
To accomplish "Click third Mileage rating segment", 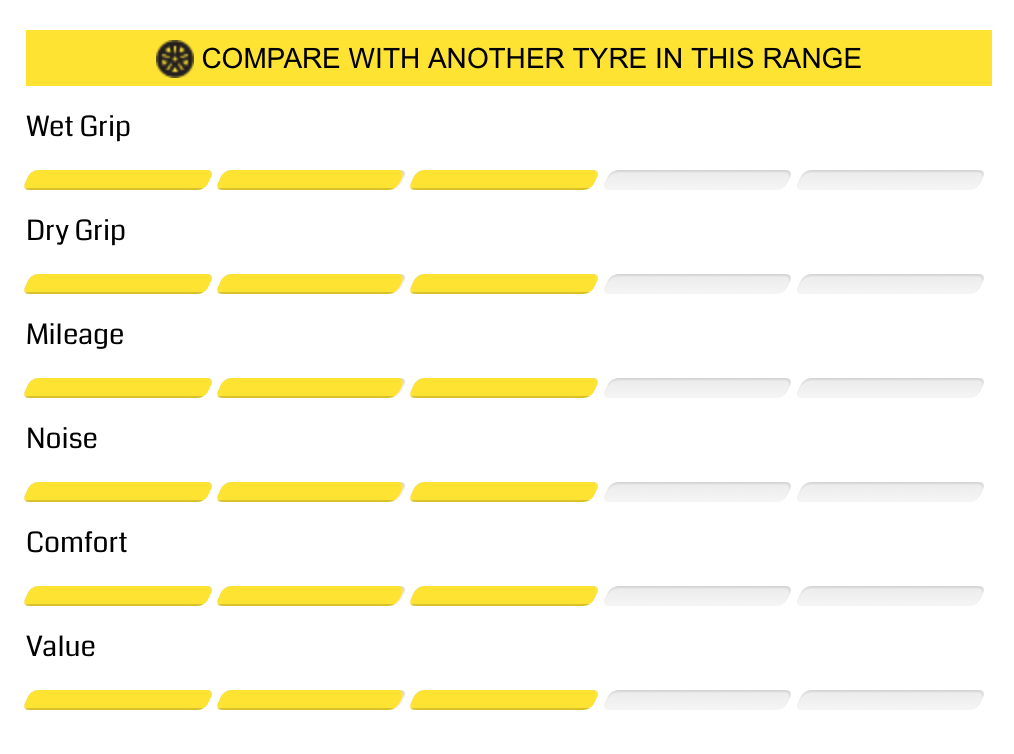I will point(504,388).
